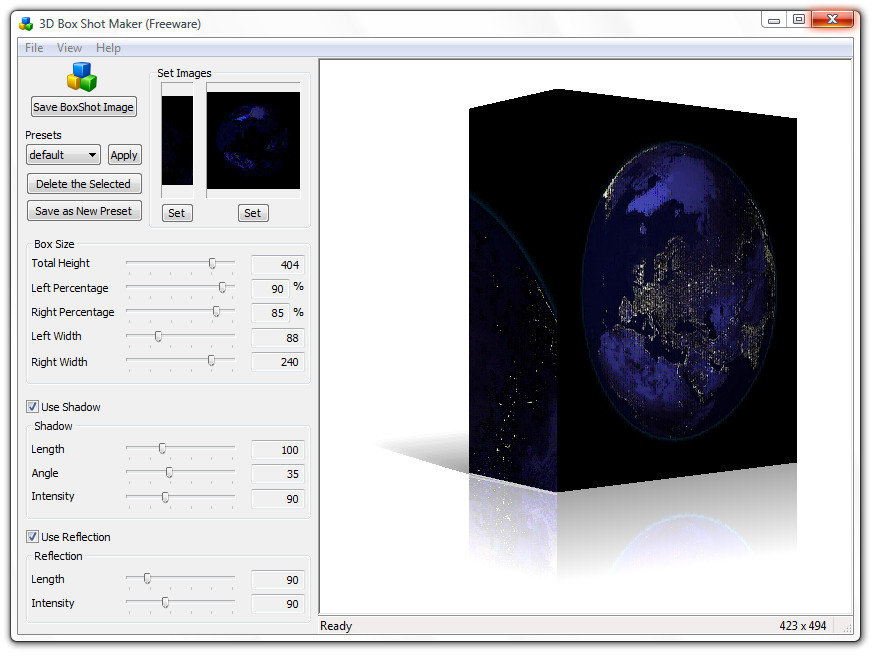Image resolution: width=880 pixels, height=659 pixels.
Task: Open the Help menu
Action: (108, 48)
